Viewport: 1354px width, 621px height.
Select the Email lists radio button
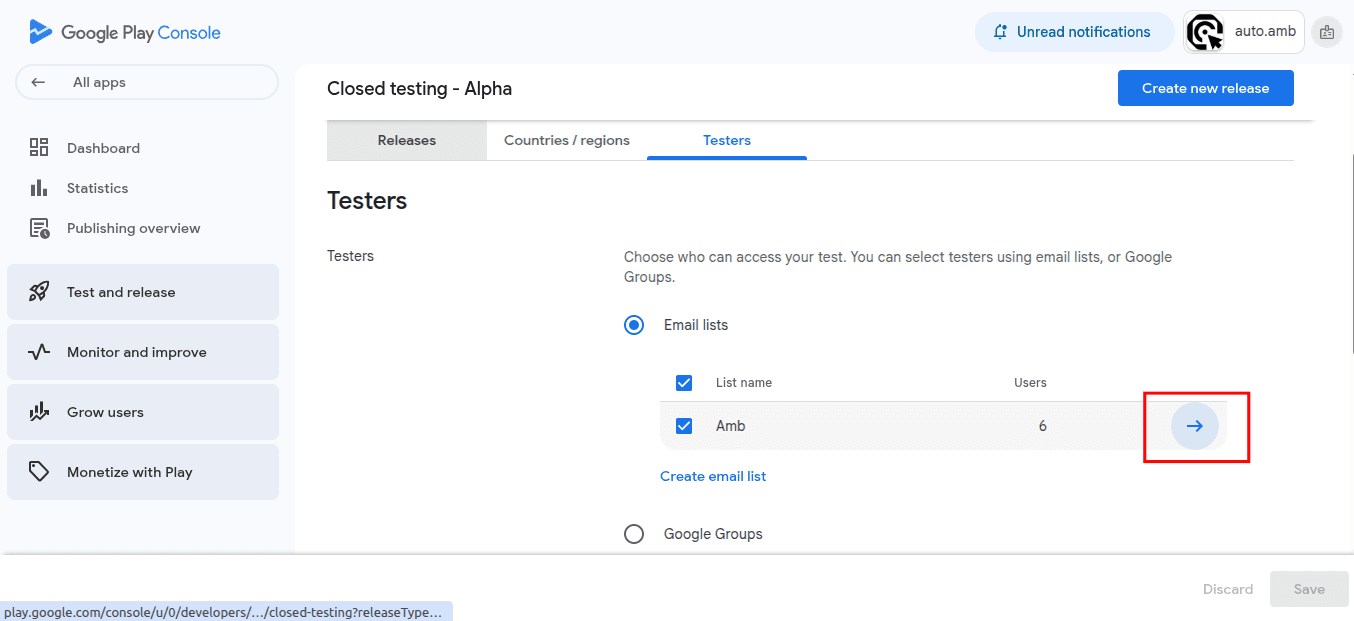coord(634,325)
